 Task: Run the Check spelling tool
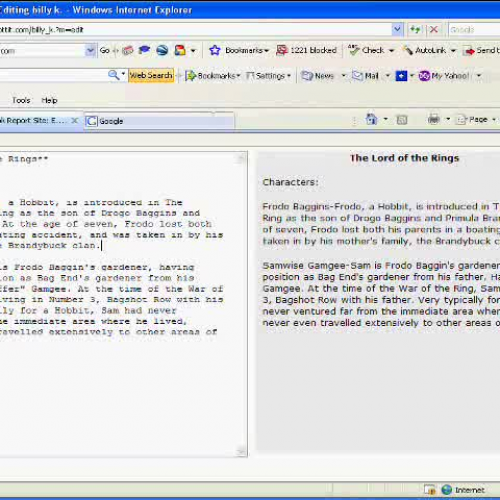tap(367, 50)
